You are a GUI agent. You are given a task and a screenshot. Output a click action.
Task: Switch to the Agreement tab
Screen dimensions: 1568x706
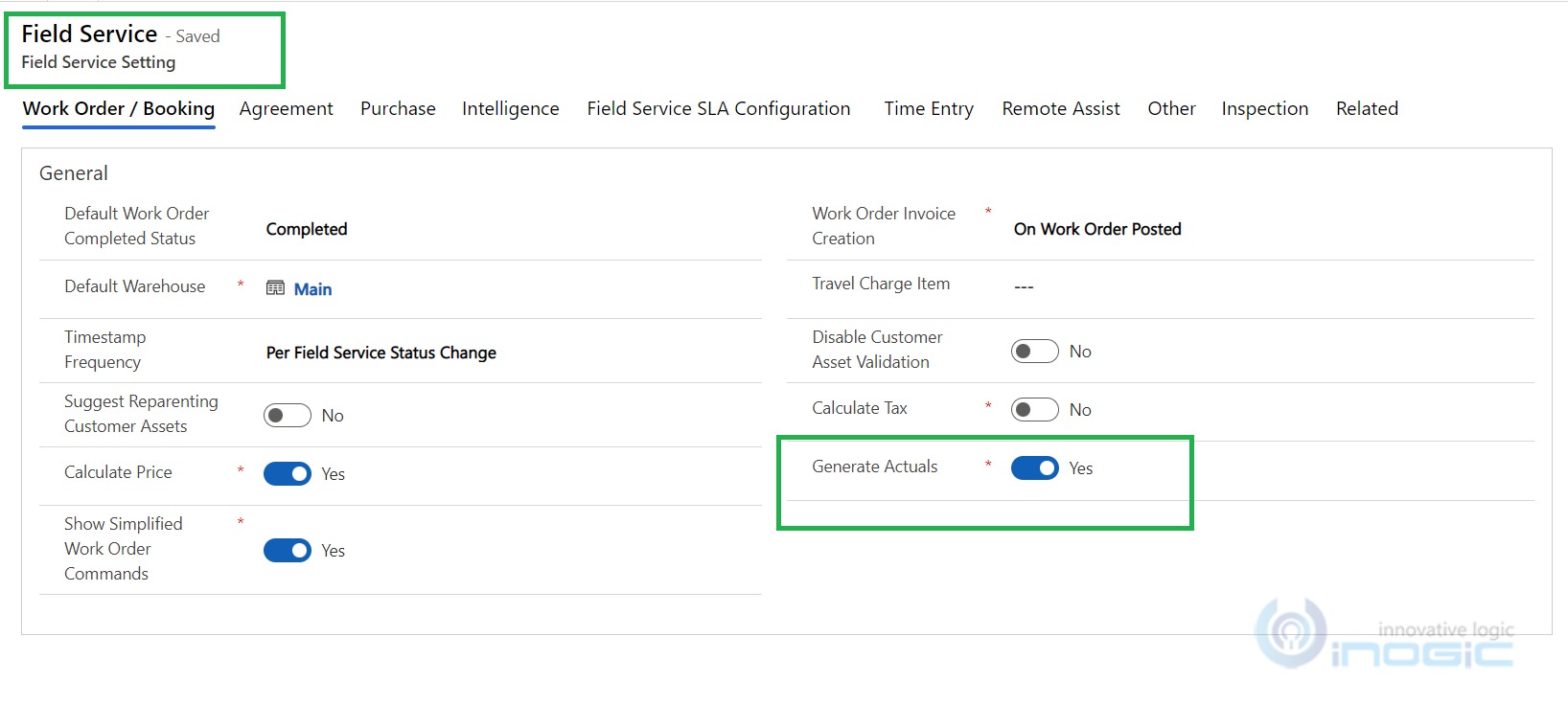click(287, 108)
